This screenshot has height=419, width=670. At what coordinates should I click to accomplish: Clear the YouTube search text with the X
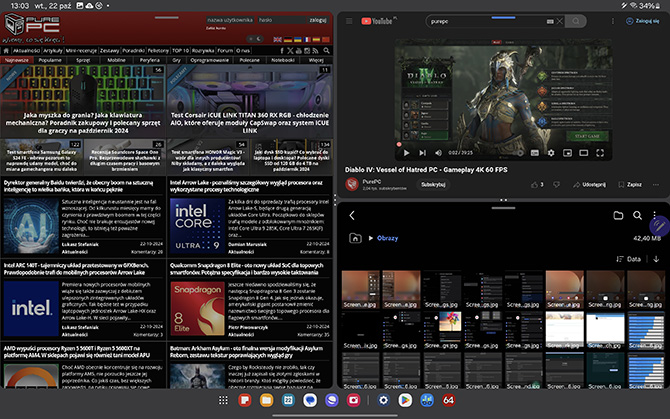[560, 21]
